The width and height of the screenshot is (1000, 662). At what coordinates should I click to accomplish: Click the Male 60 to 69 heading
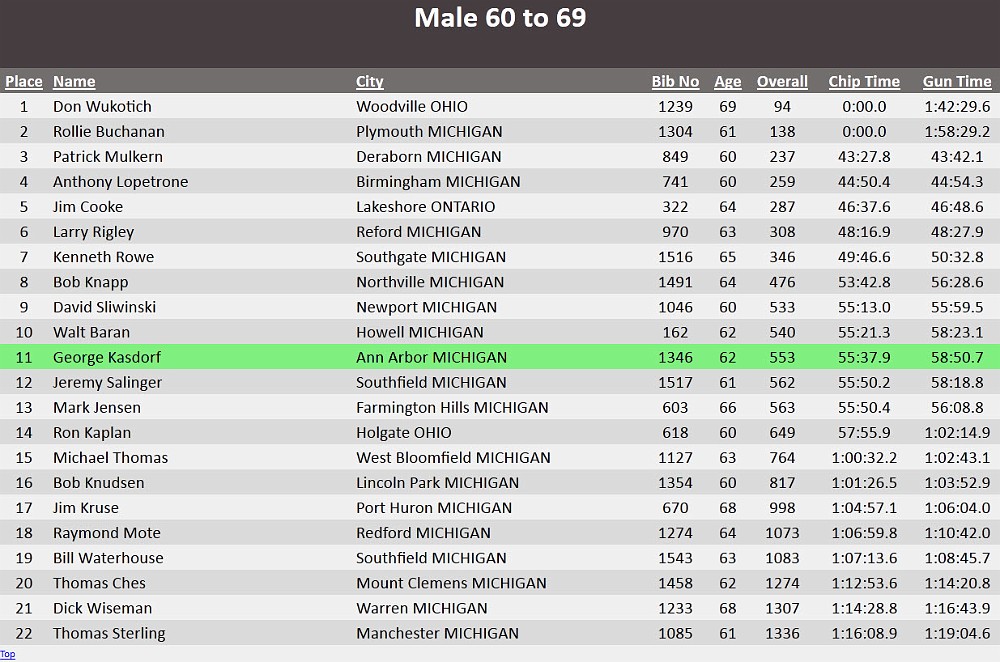pyautogui.click(x=500, y=18)
